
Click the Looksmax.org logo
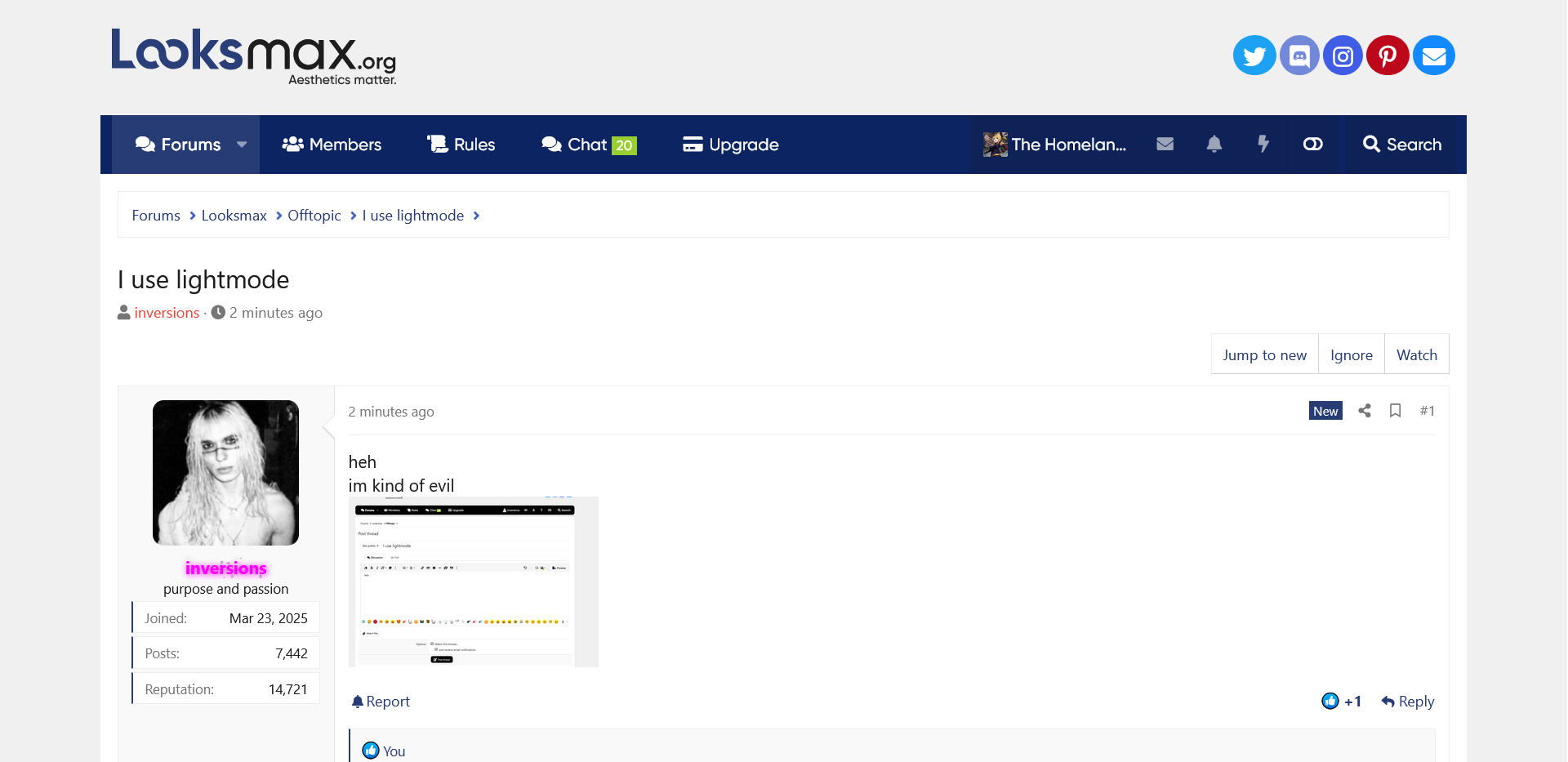[x=254, y=56]
